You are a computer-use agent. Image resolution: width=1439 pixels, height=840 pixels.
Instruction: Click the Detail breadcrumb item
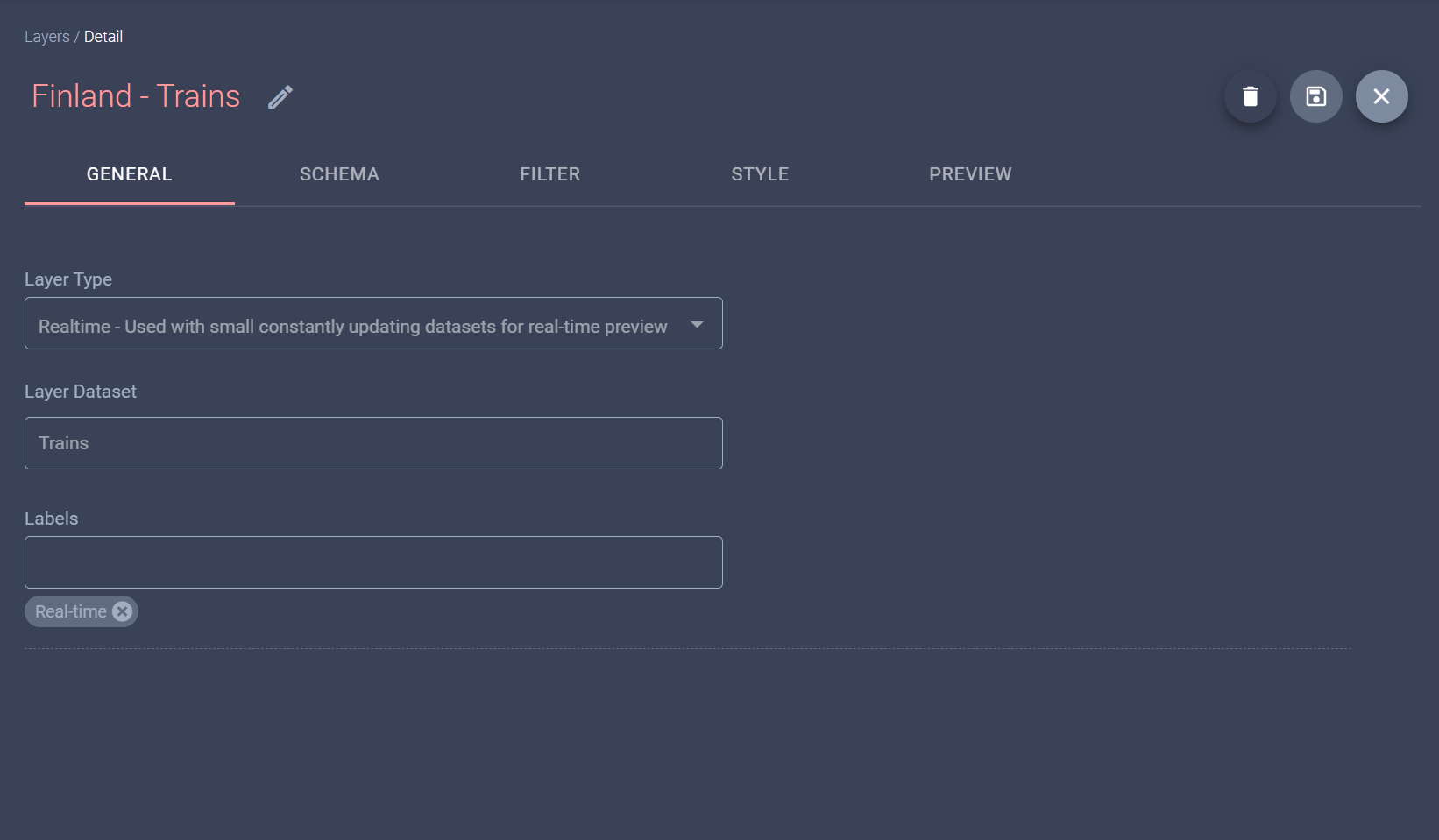103,37
